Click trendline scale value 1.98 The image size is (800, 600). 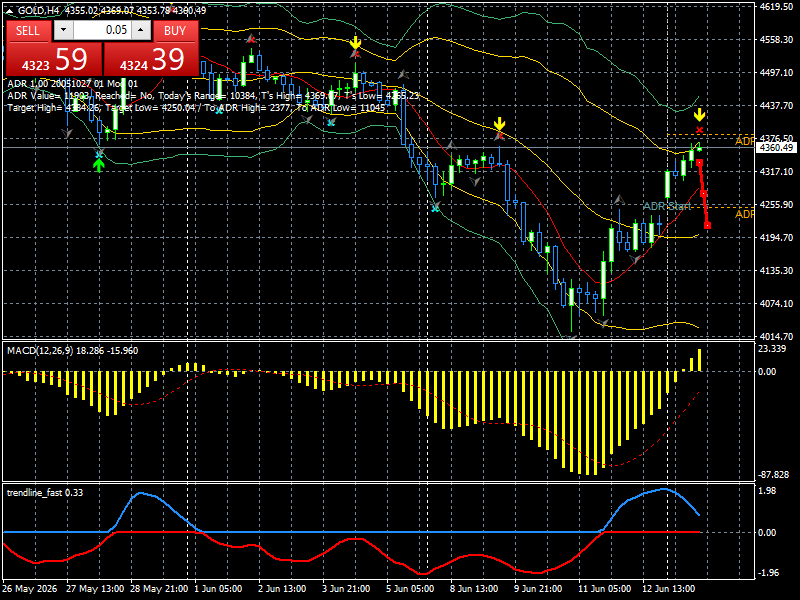(767, 490)
